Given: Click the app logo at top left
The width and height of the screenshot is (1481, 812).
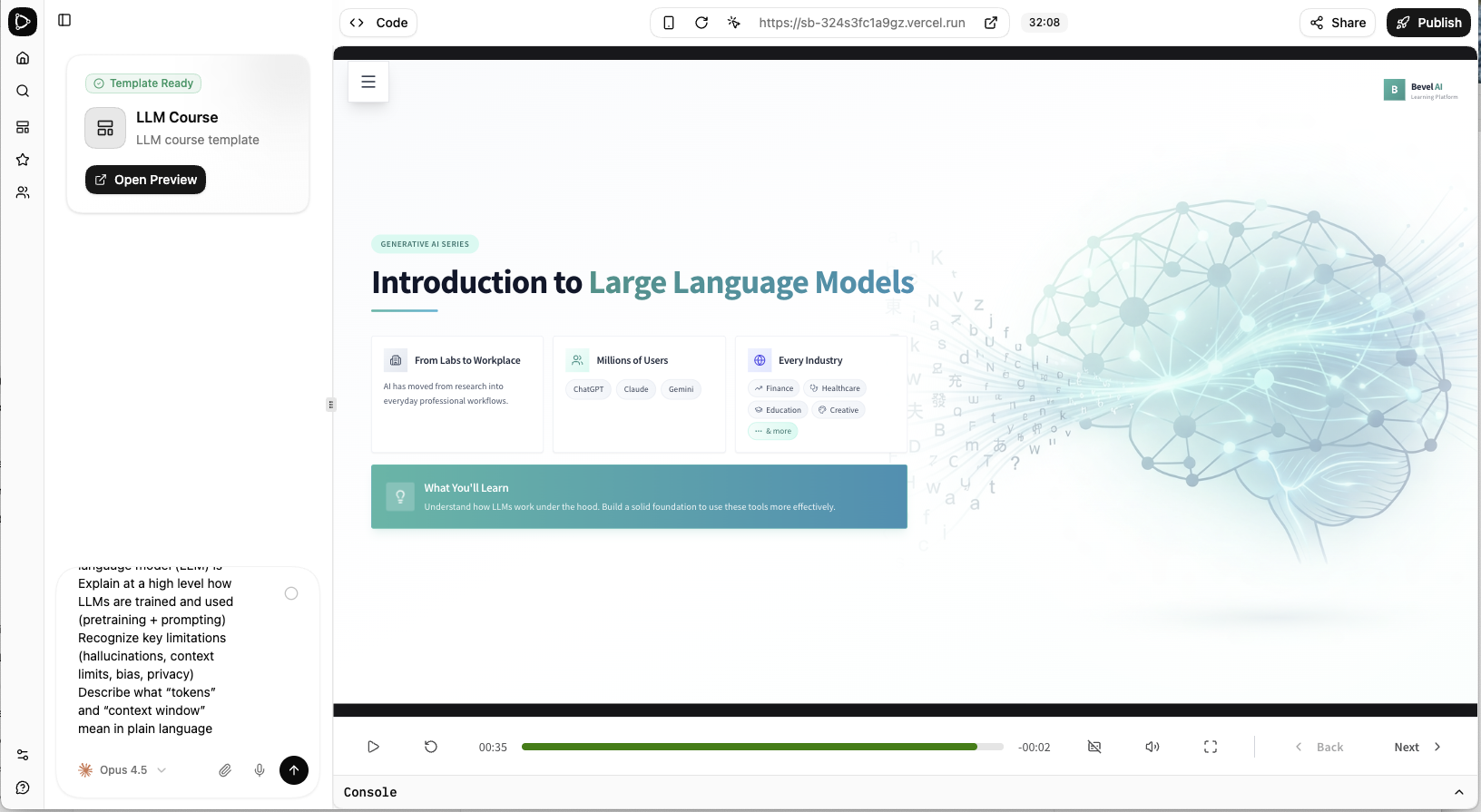Looking at the screenshot, I should [x=23, y=22].
